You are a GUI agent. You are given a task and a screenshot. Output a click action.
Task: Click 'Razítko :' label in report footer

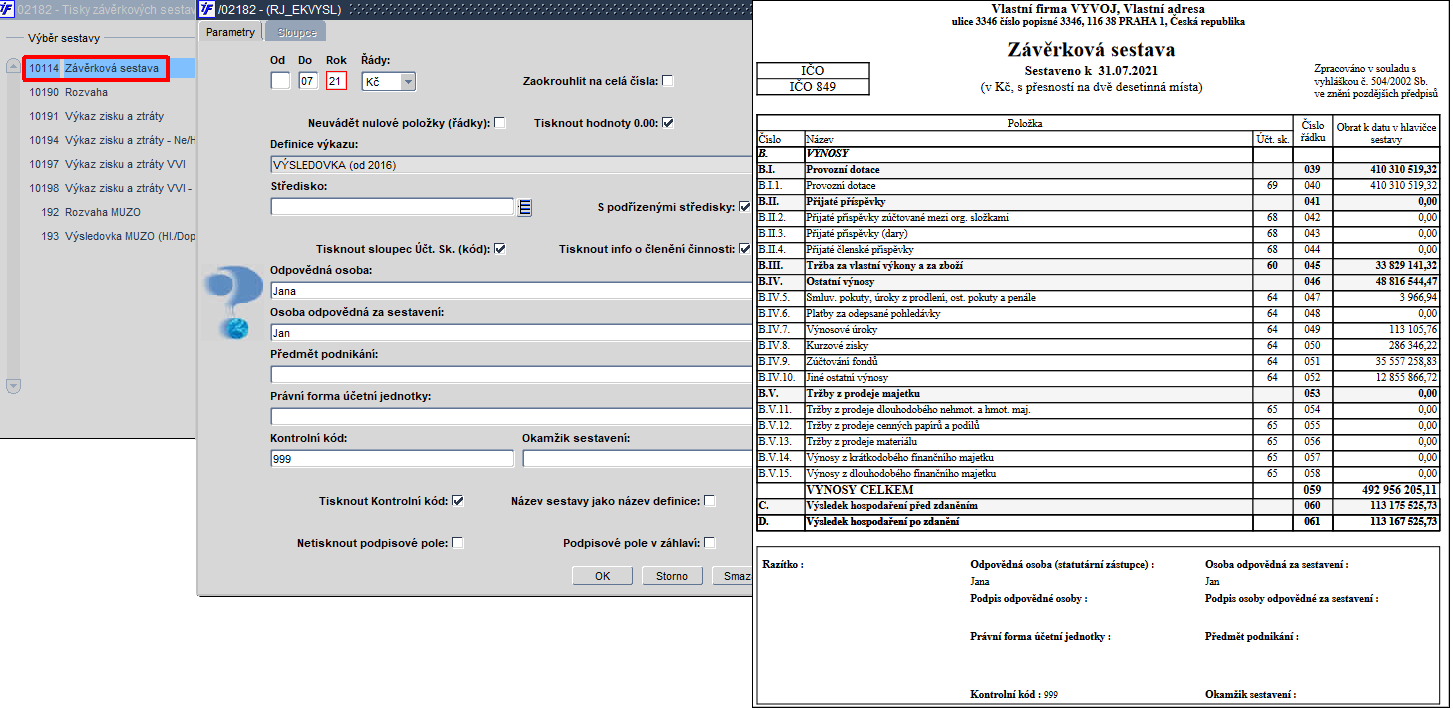tap(783, 565)
